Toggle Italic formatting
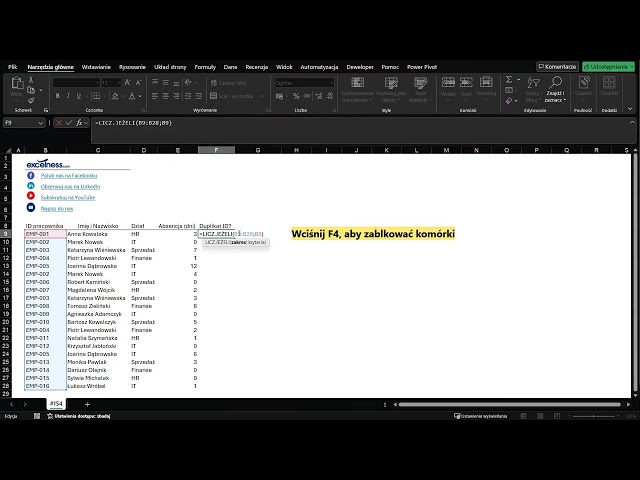640x480 pixels. 68,96
